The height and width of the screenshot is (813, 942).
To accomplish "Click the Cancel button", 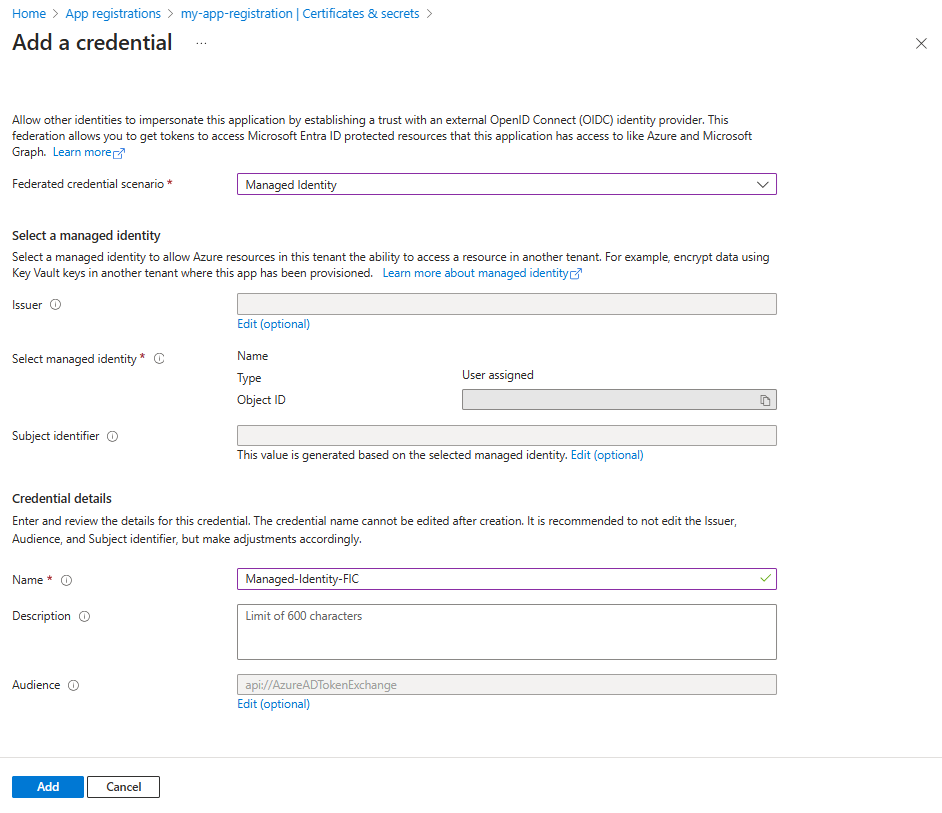I will coord(123,786).
